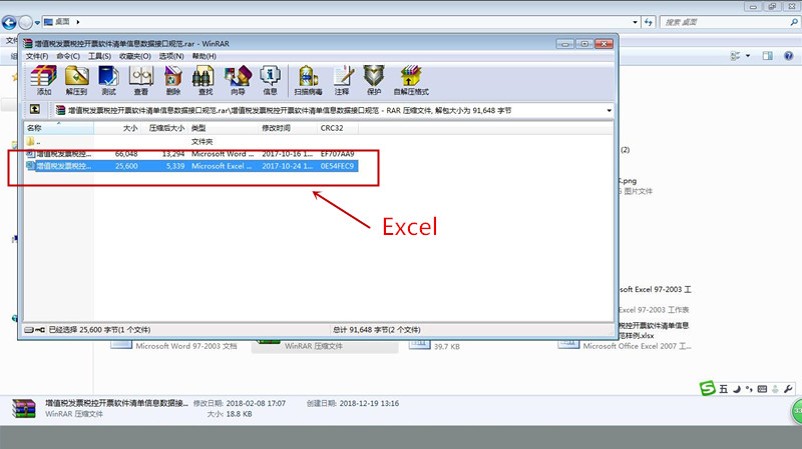This screenshot has width=802, height=449.
Task: Click the 总计 91,648 字节 status text
Action: click(x=377, y=330)
